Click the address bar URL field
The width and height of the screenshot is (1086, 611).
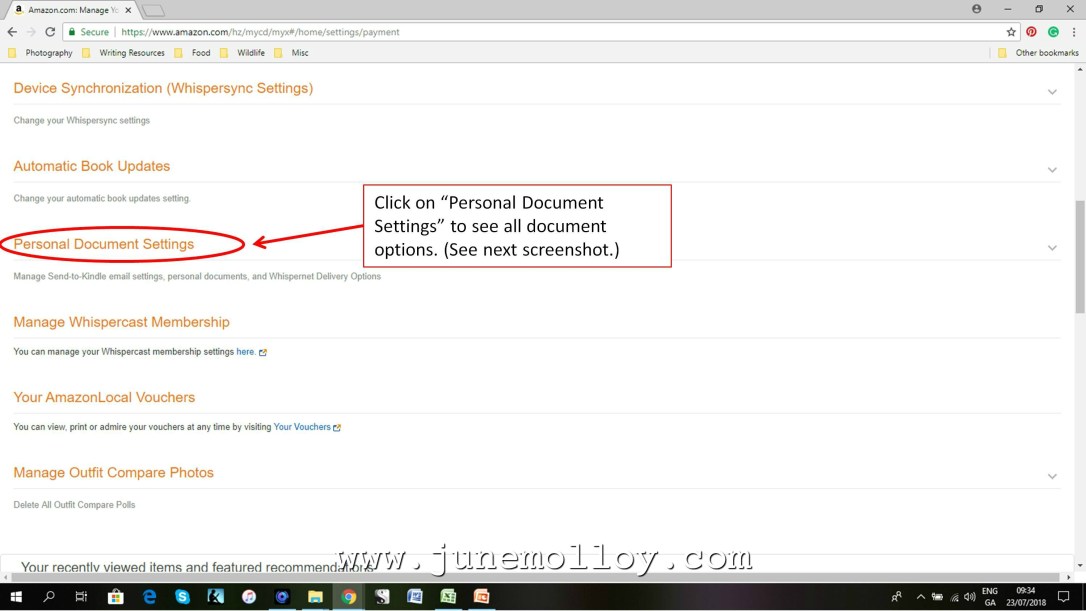tap(500, 32)
